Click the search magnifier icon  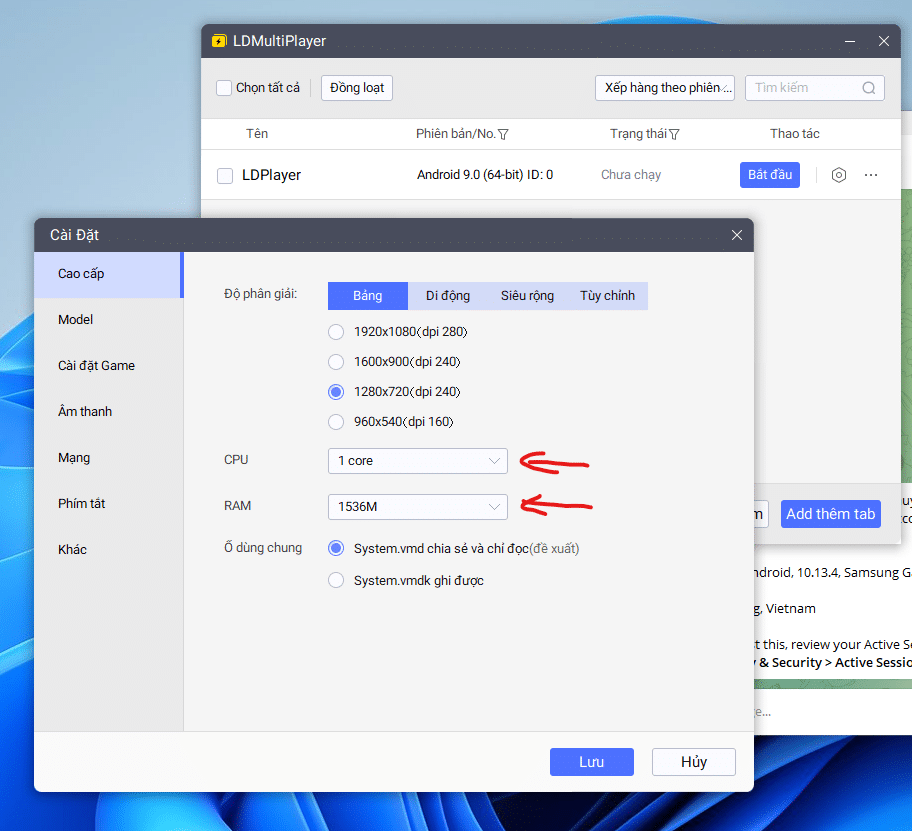pos(868,88)
